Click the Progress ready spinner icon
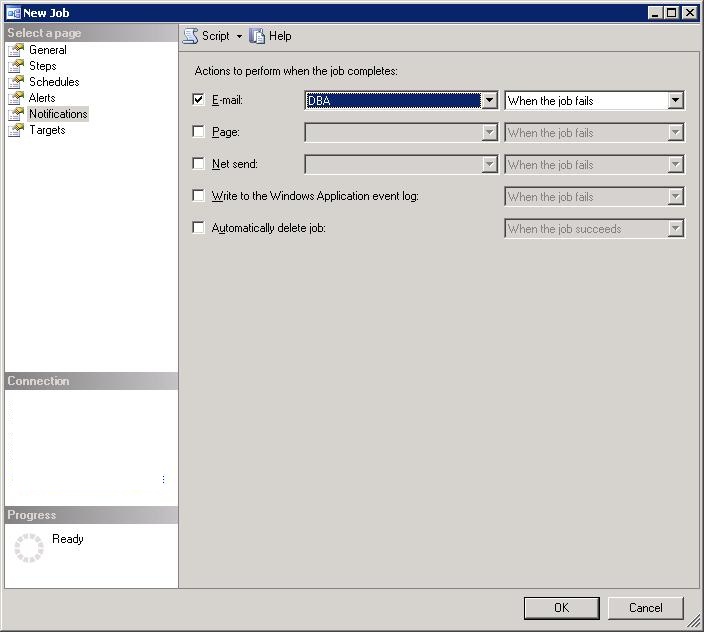The width and height of the screenshot is (704, 632). tap(29, 548)
